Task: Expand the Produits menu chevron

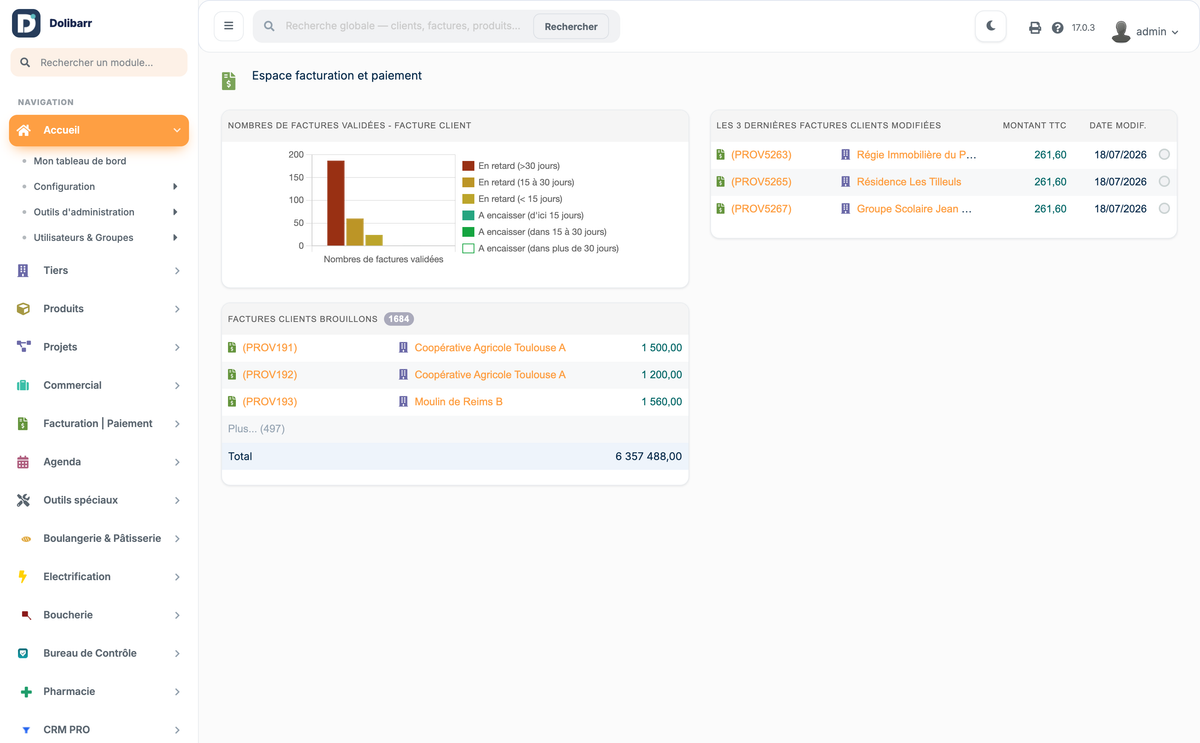Action: 177,309
